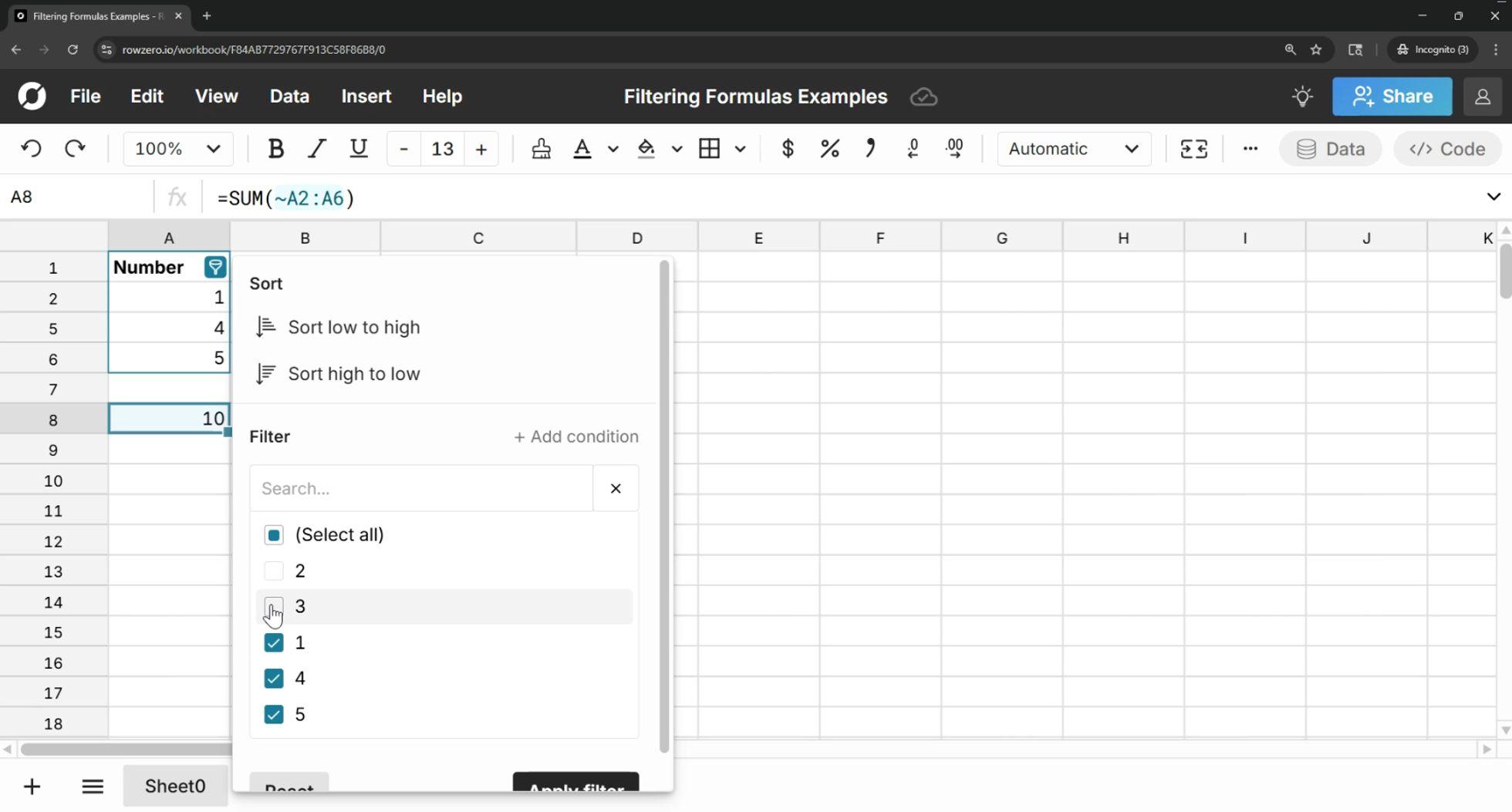1512x812 pixels.
Task: Click the text color icon
Action: 582,149
